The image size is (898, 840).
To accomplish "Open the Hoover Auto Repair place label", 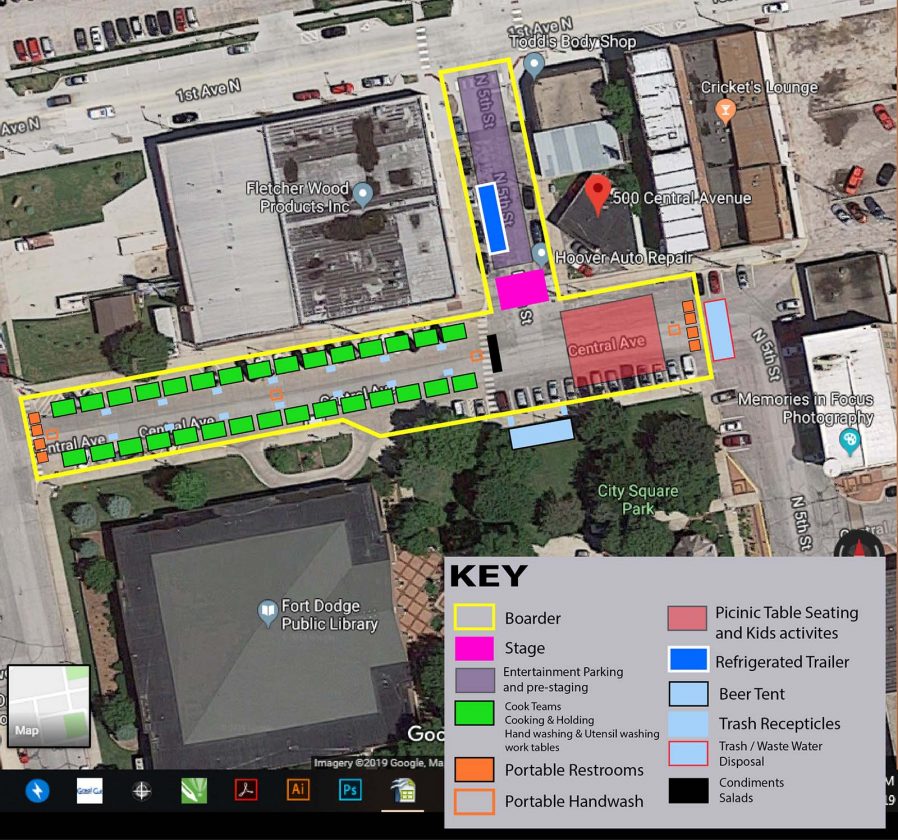I will pyautogui.click(x=624, y=258).
